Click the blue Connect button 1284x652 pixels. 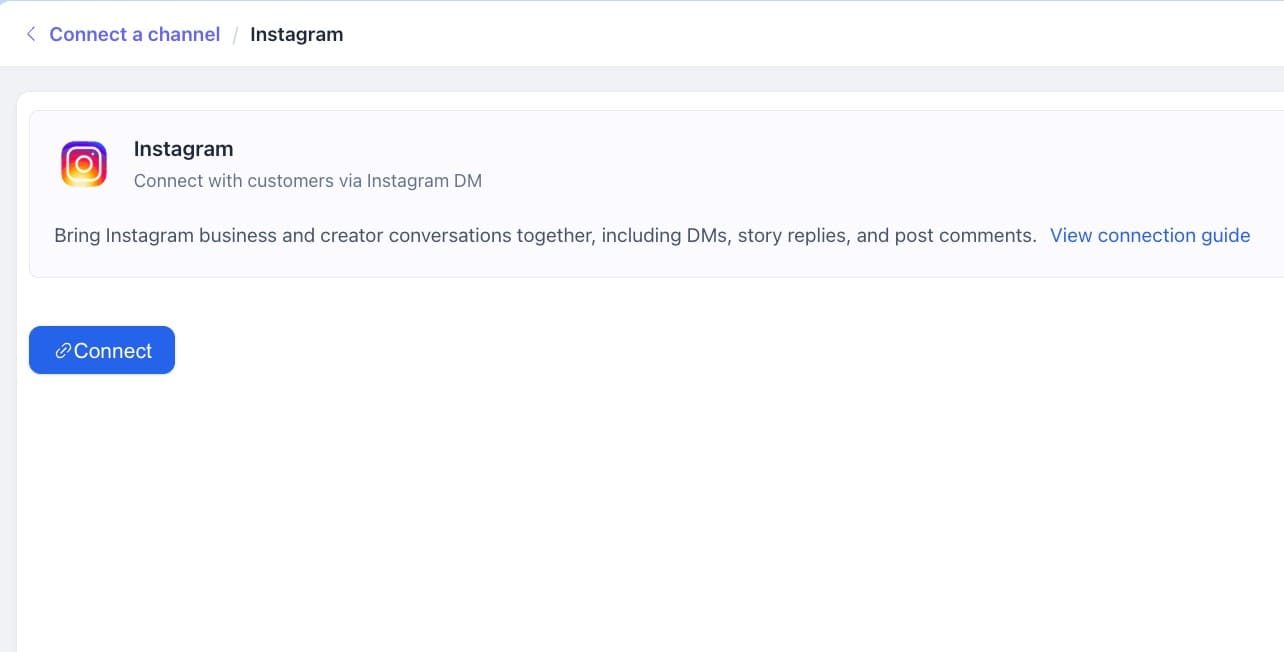[x=102, y=350]
